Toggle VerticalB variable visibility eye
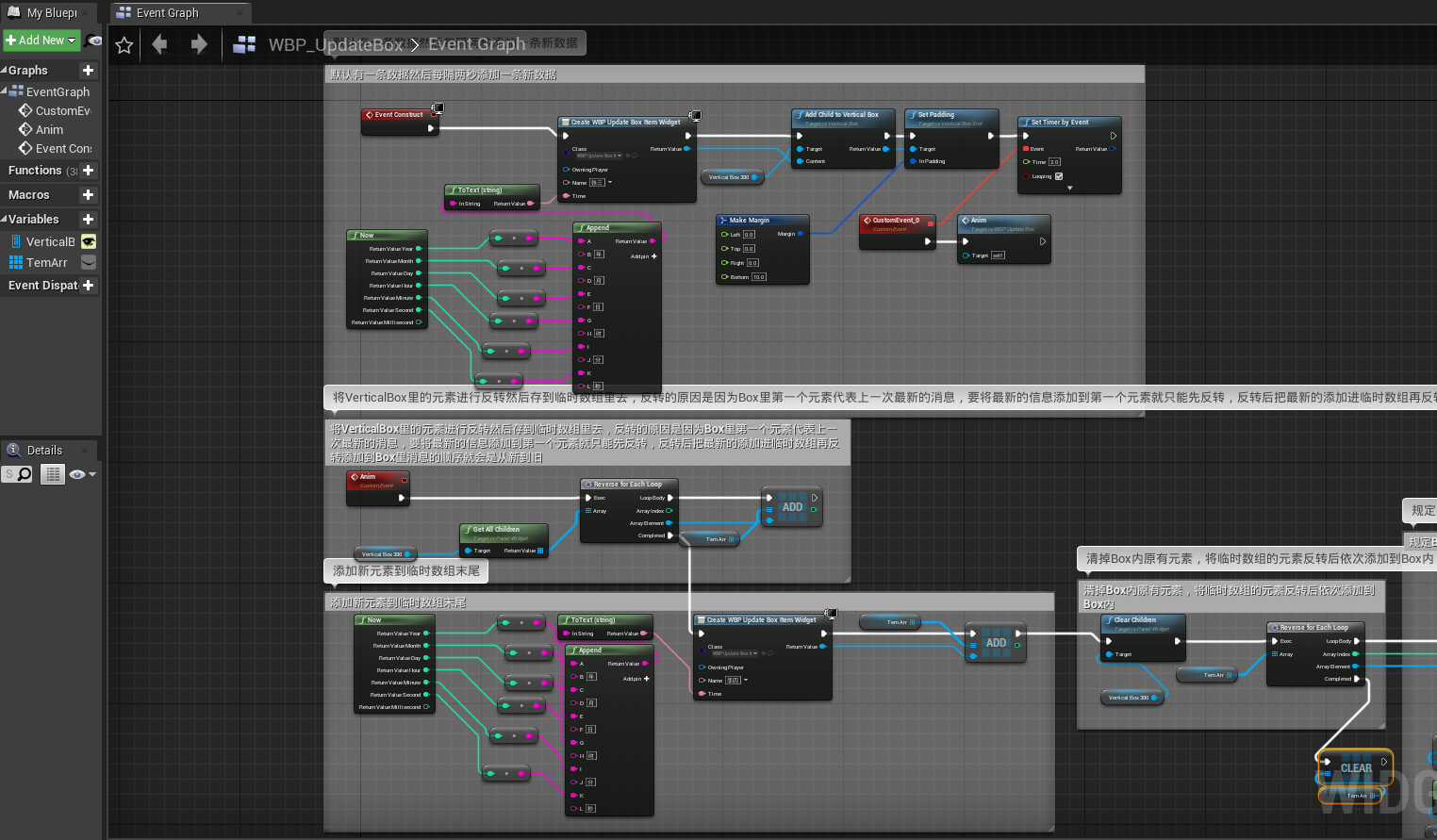The image size is (1437, 840). point(89,241)
